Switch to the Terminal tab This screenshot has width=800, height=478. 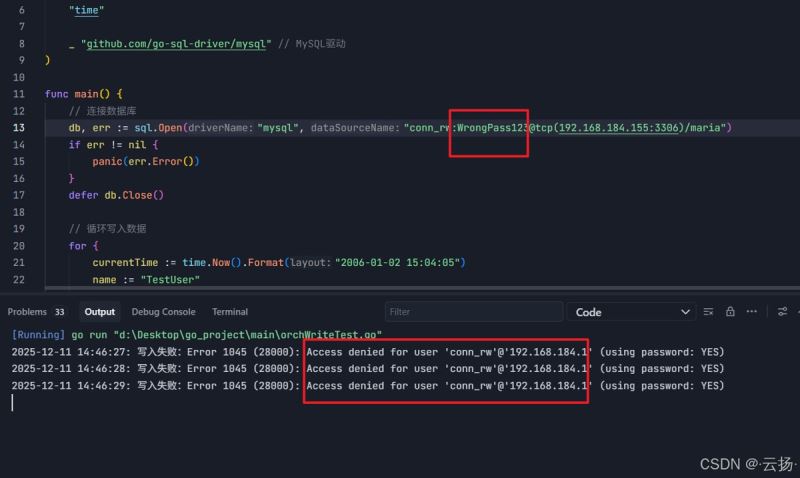click(230, 312)
